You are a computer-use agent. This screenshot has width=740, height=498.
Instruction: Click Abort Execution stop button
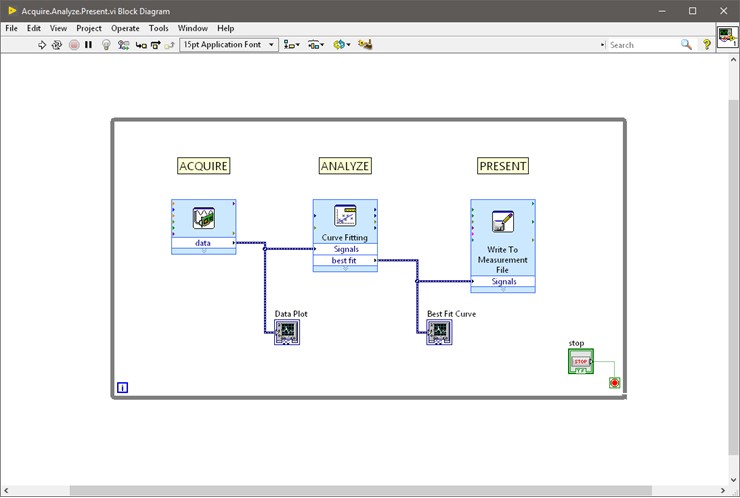pyautogui.click(x=74, y=45)
